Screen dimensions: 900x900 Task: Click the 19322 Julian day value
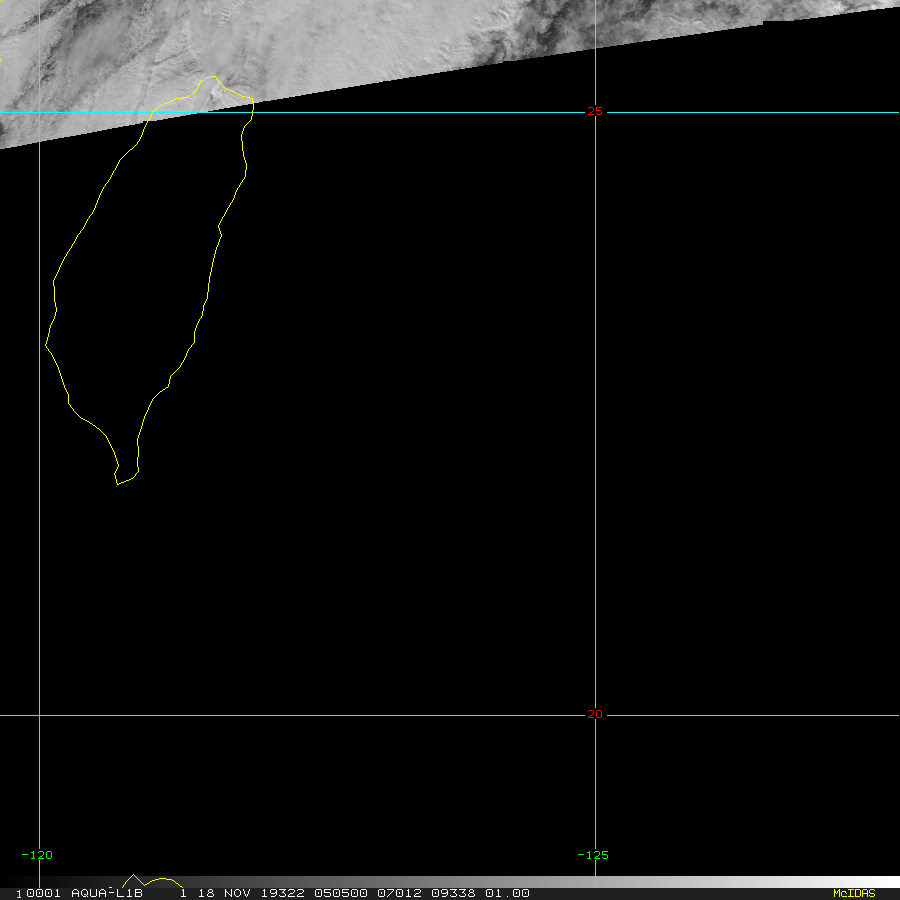[282, 893]
